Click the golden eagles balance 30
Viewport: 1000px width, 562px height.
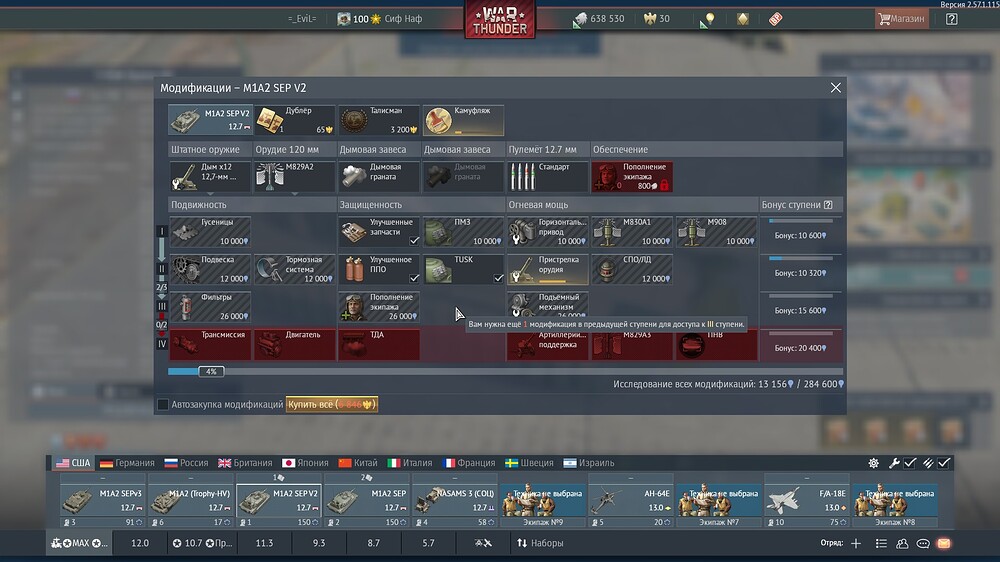click(657, 18)
